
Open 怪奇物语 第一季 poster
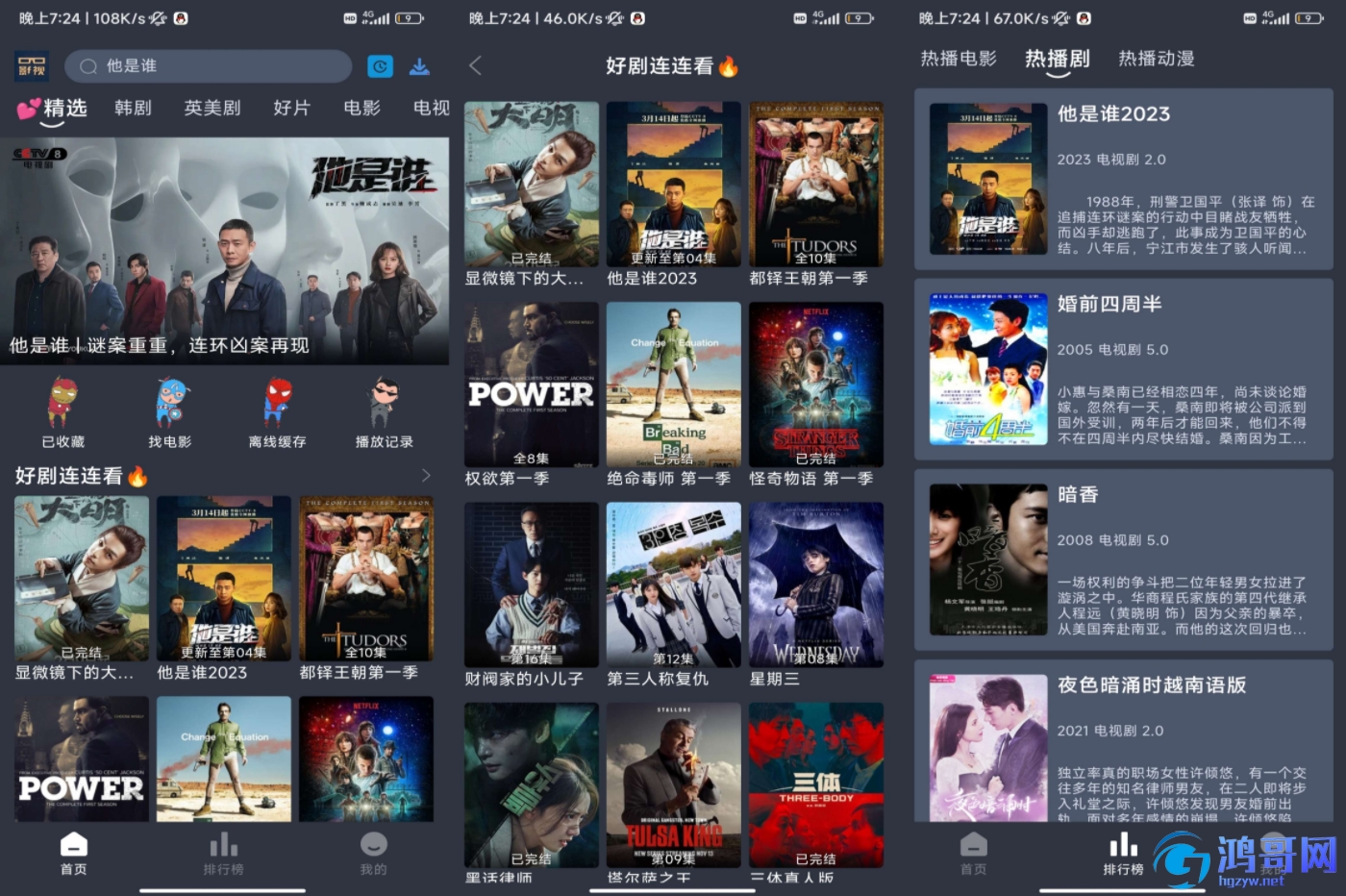coord(816,385)
